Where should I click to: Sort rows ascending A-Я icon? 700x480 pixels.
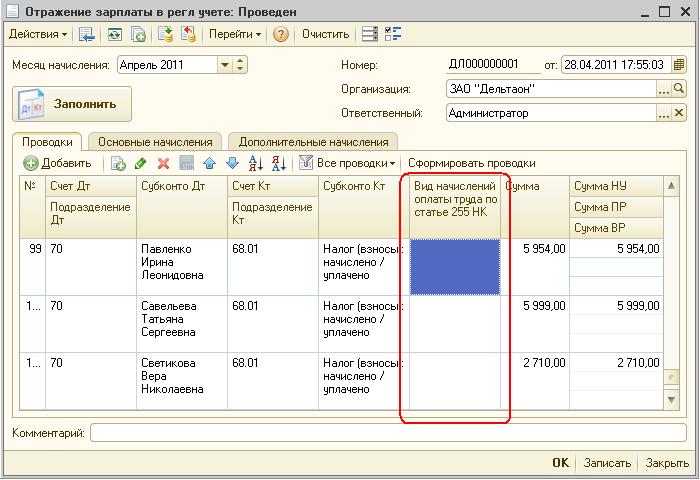(255, 163)
